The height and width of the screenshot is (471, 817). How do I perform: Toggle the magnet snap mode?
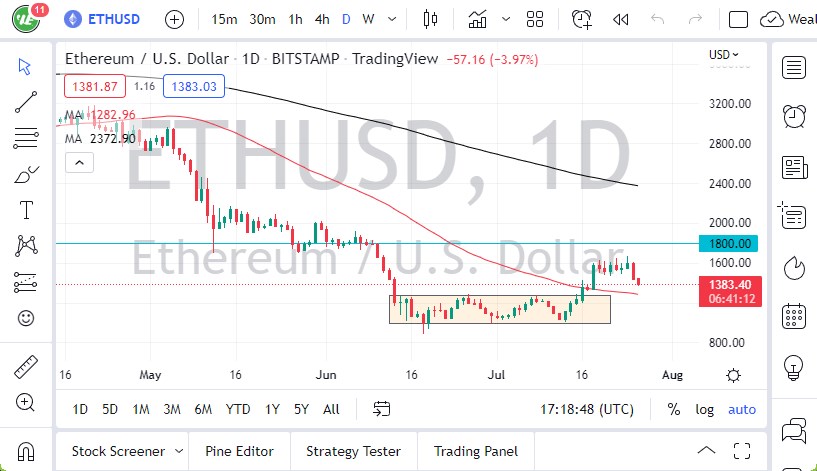click(26, 451)
